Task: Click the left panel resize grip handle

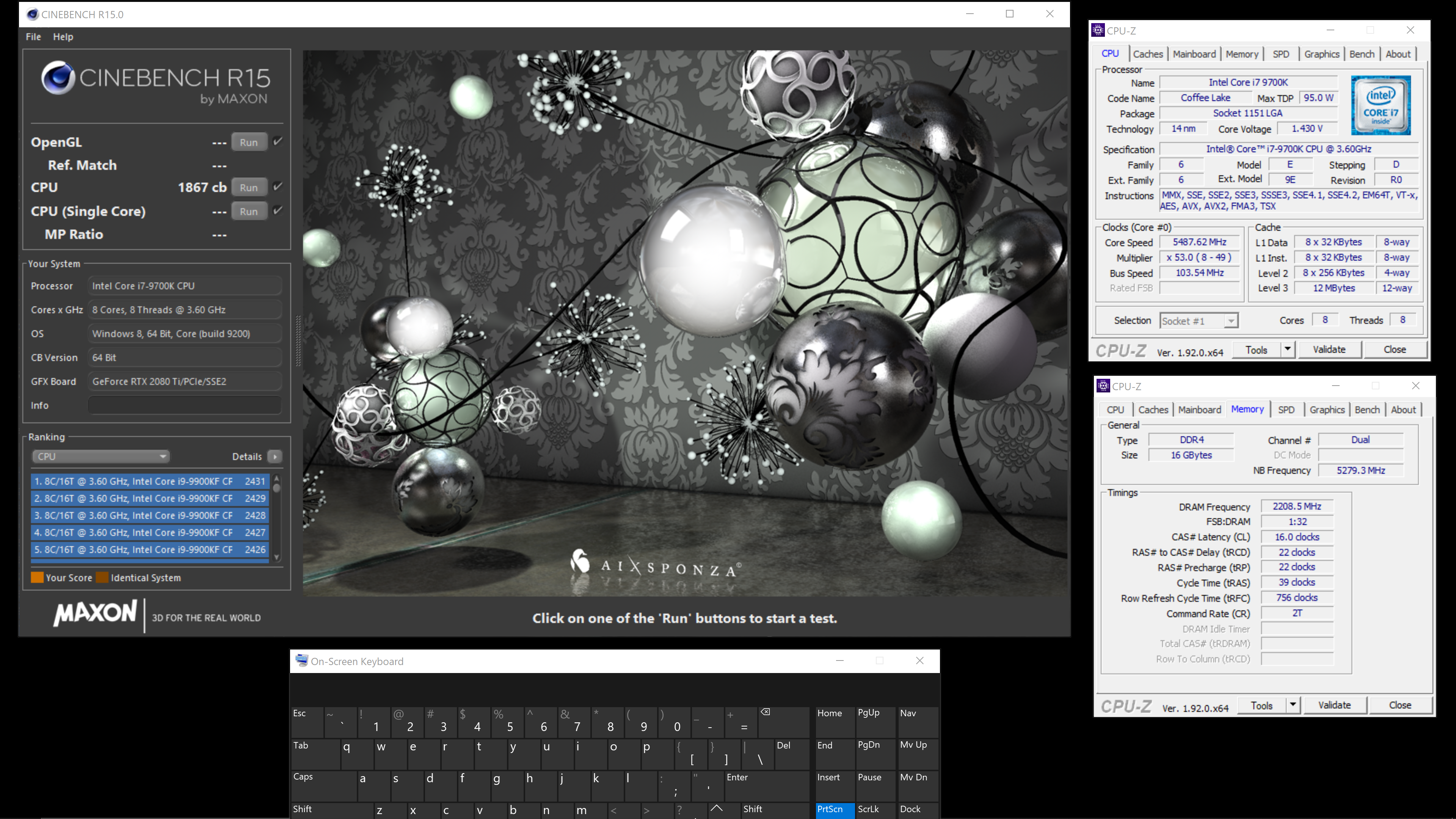Action: (x=298, y=341)
